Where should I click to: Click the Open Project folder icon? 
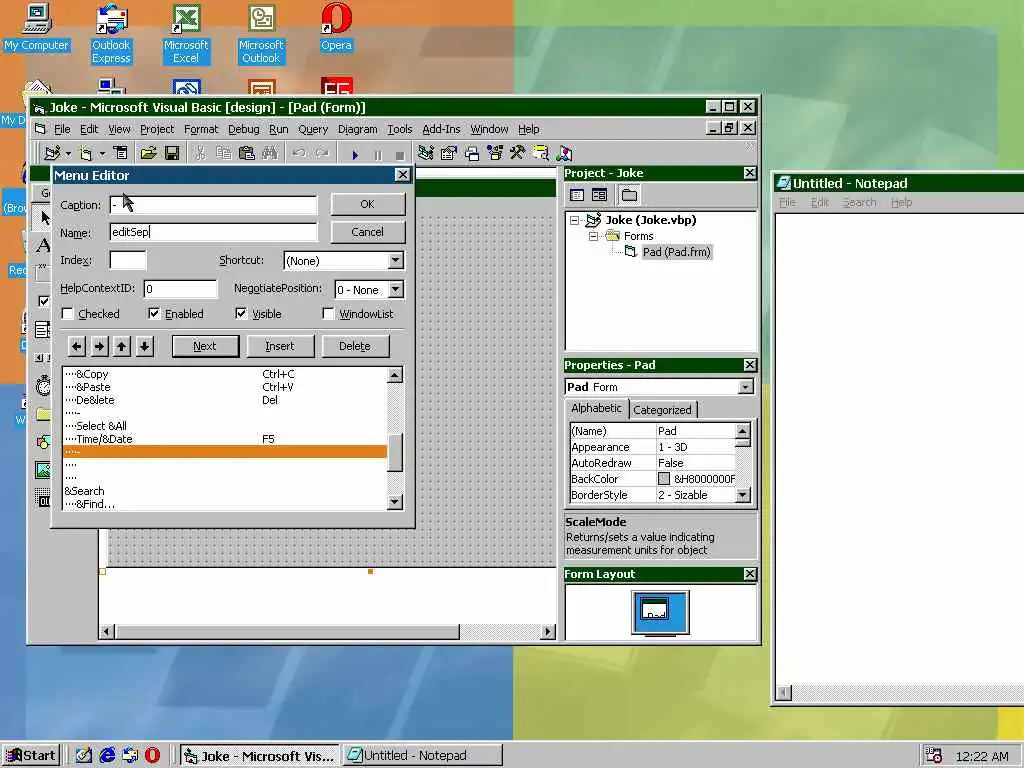pyautogui.click(x=148, y=153)
